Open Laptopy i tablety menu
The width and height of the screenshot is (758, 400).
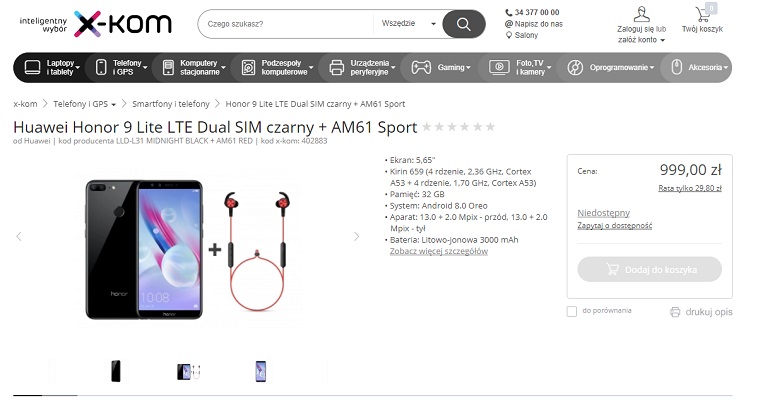coord(52,68)
